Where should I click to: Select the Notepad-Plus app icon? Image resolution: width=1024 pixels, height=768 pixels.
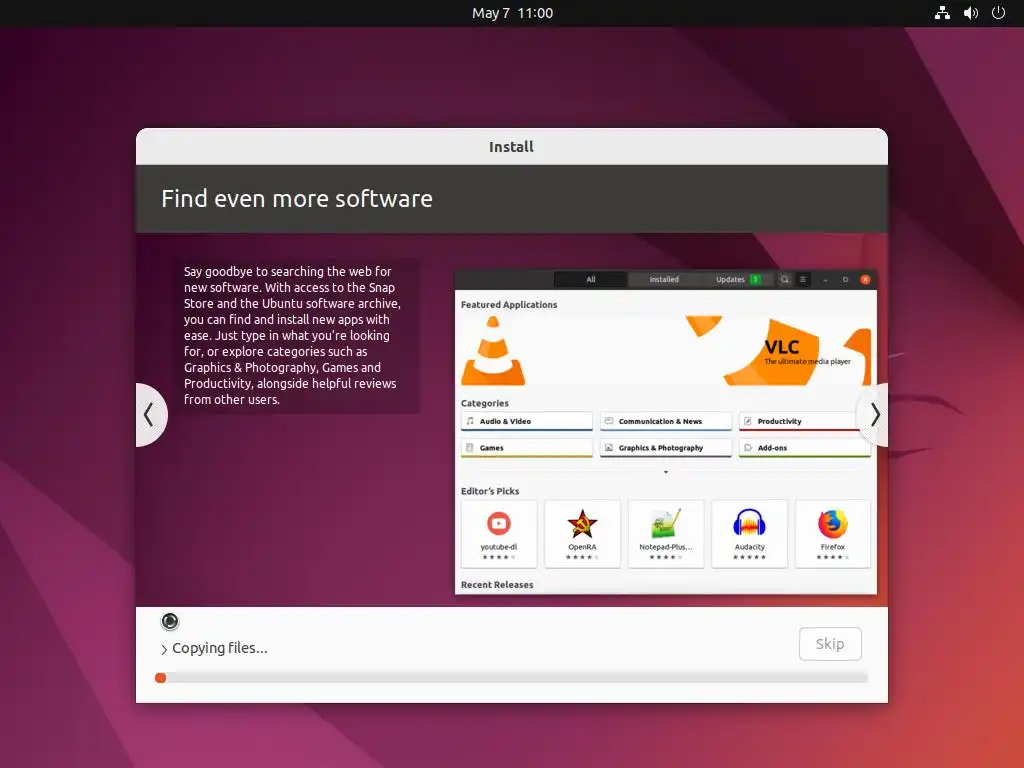[x=666, y=523]
